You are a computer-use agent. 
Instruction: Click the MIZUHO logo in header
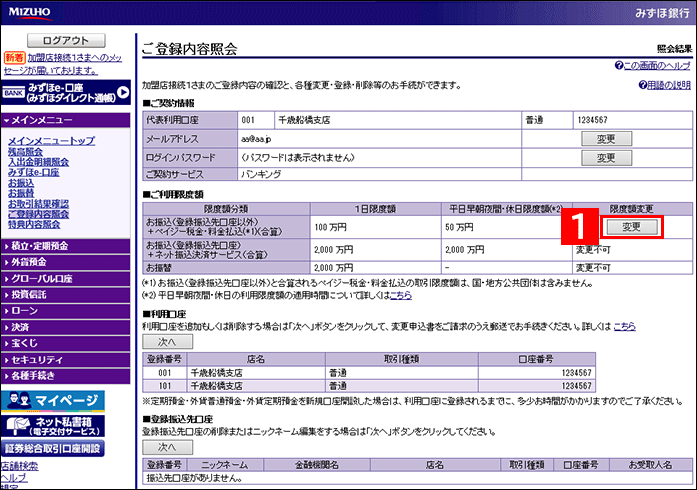(x=29, y=12)
